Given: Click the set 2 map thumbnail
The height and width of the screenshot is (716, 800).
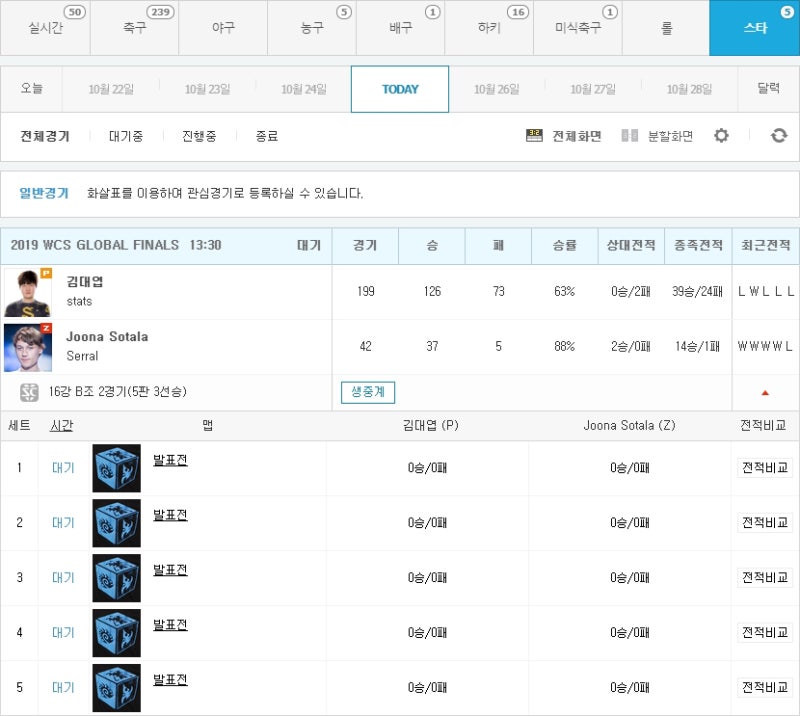Looking at the screenshot, I should click(116, 523).
